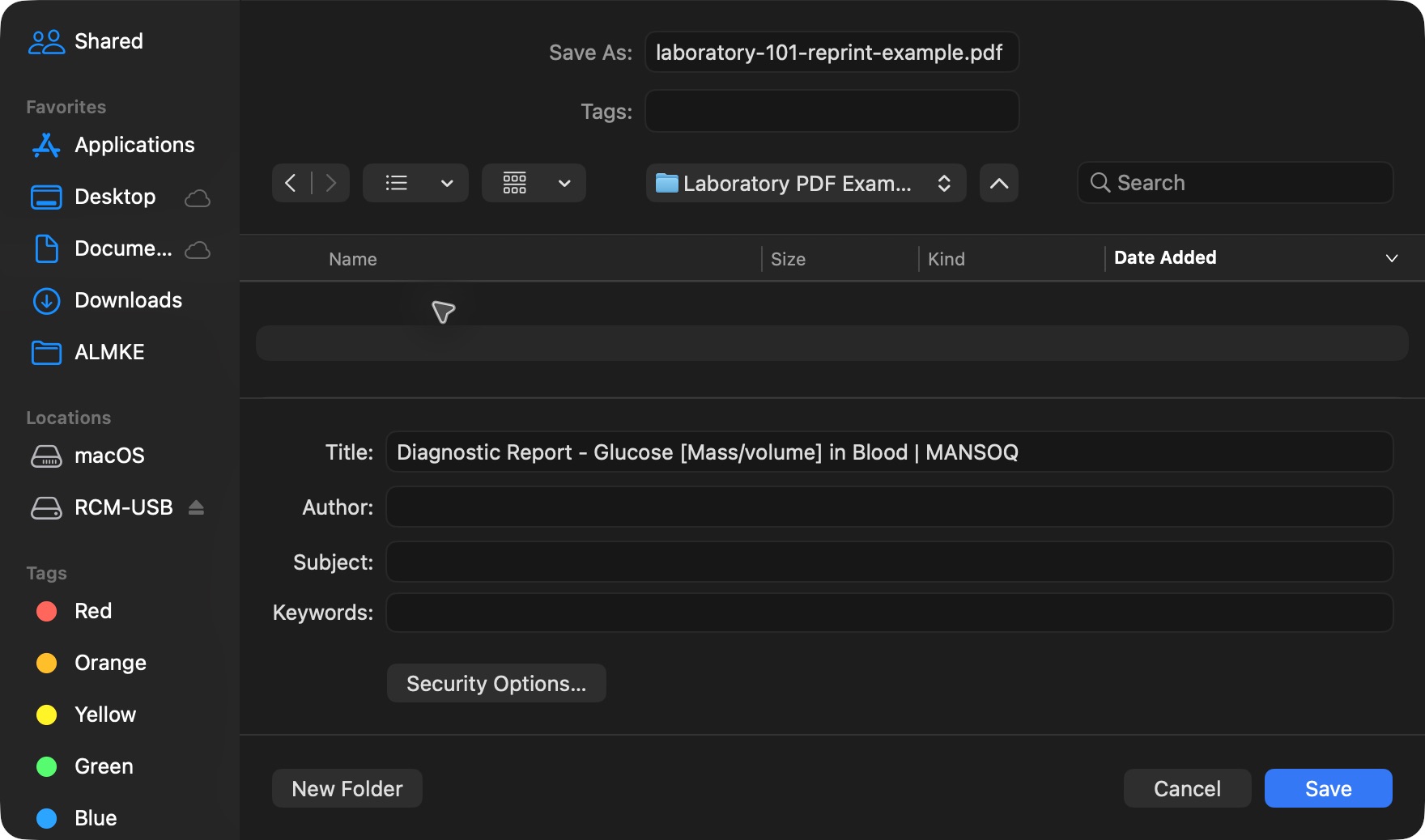This screenshot has height=840, width=1425.
Task: Focus the Search field
Action: (1236, 183)
